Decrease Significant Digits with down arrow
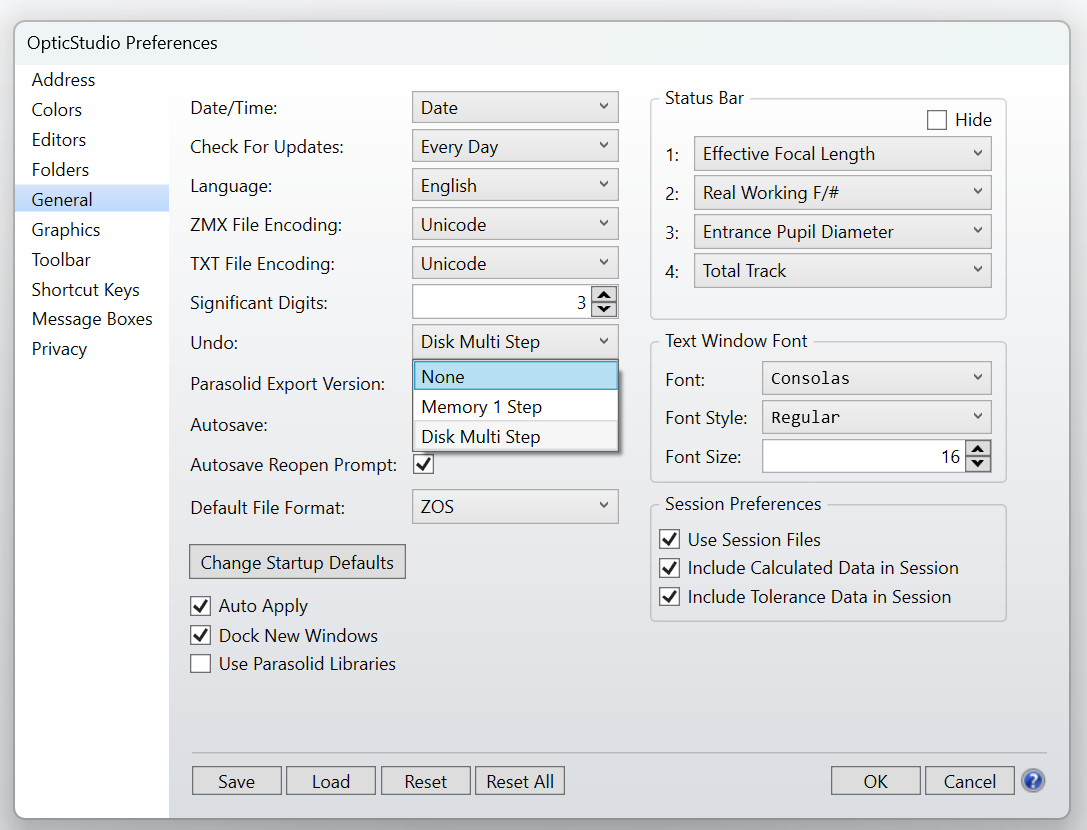 tap(604, 309)
